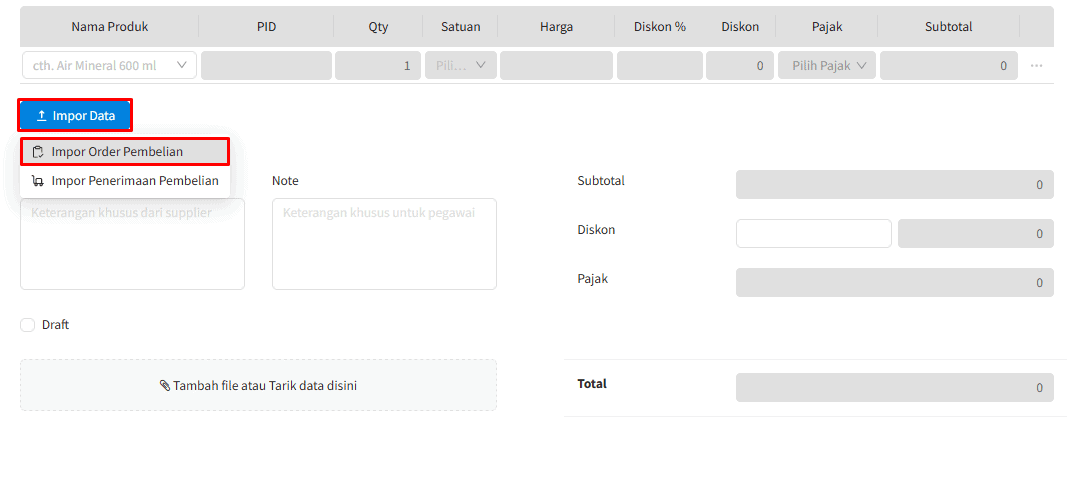This screenshot has width=1074, height=487.
Task: Click the Total value field
Action: tap(895, 388)
